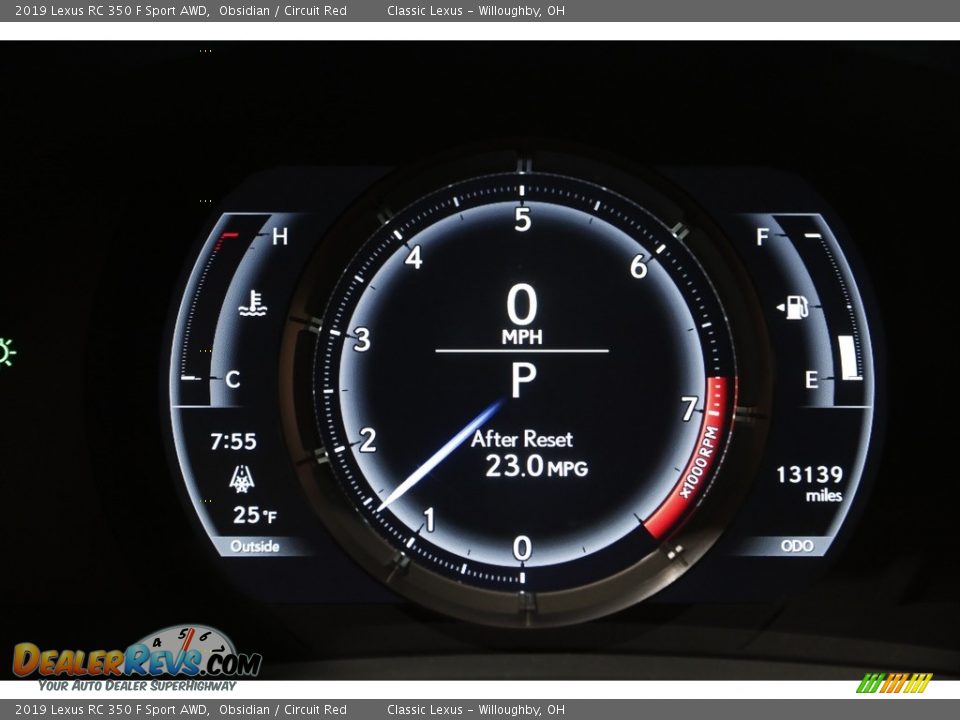
Task: Click the number 5 on tachometer
Action: pos(522,219)
